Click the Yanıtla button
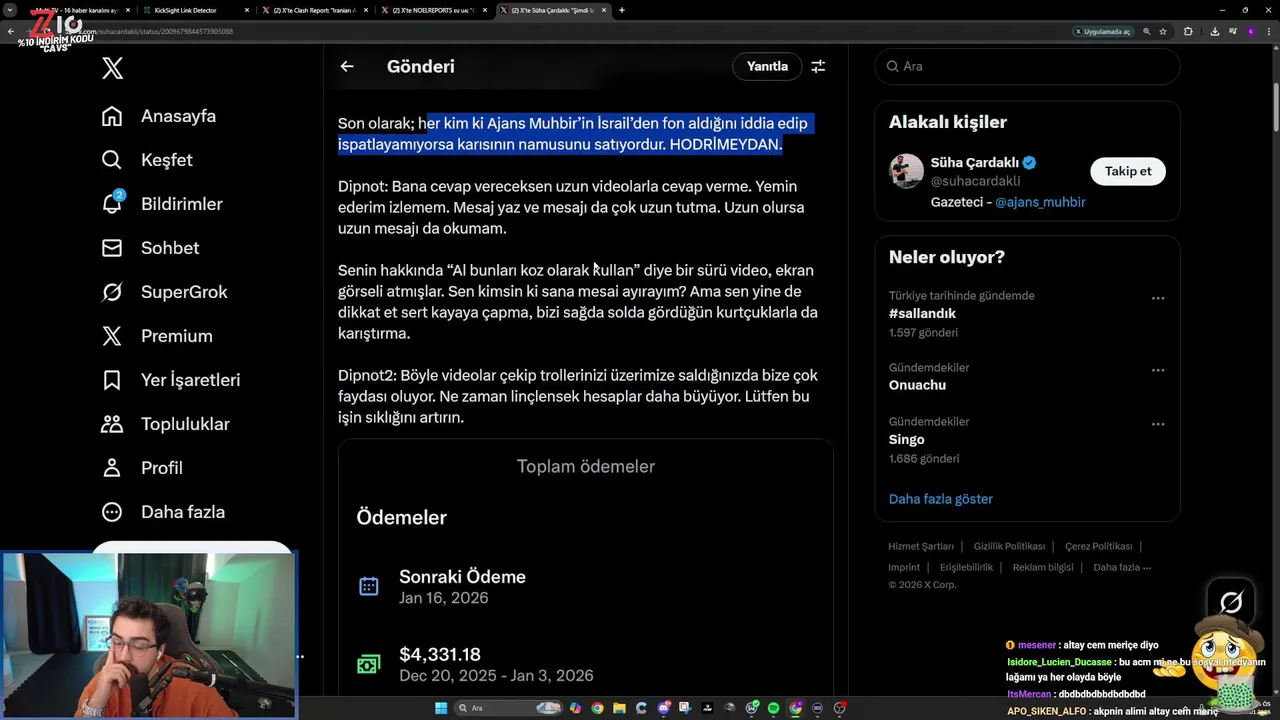Image resolution: width=1280 pixels, height=720 pixels. point(767,66)
